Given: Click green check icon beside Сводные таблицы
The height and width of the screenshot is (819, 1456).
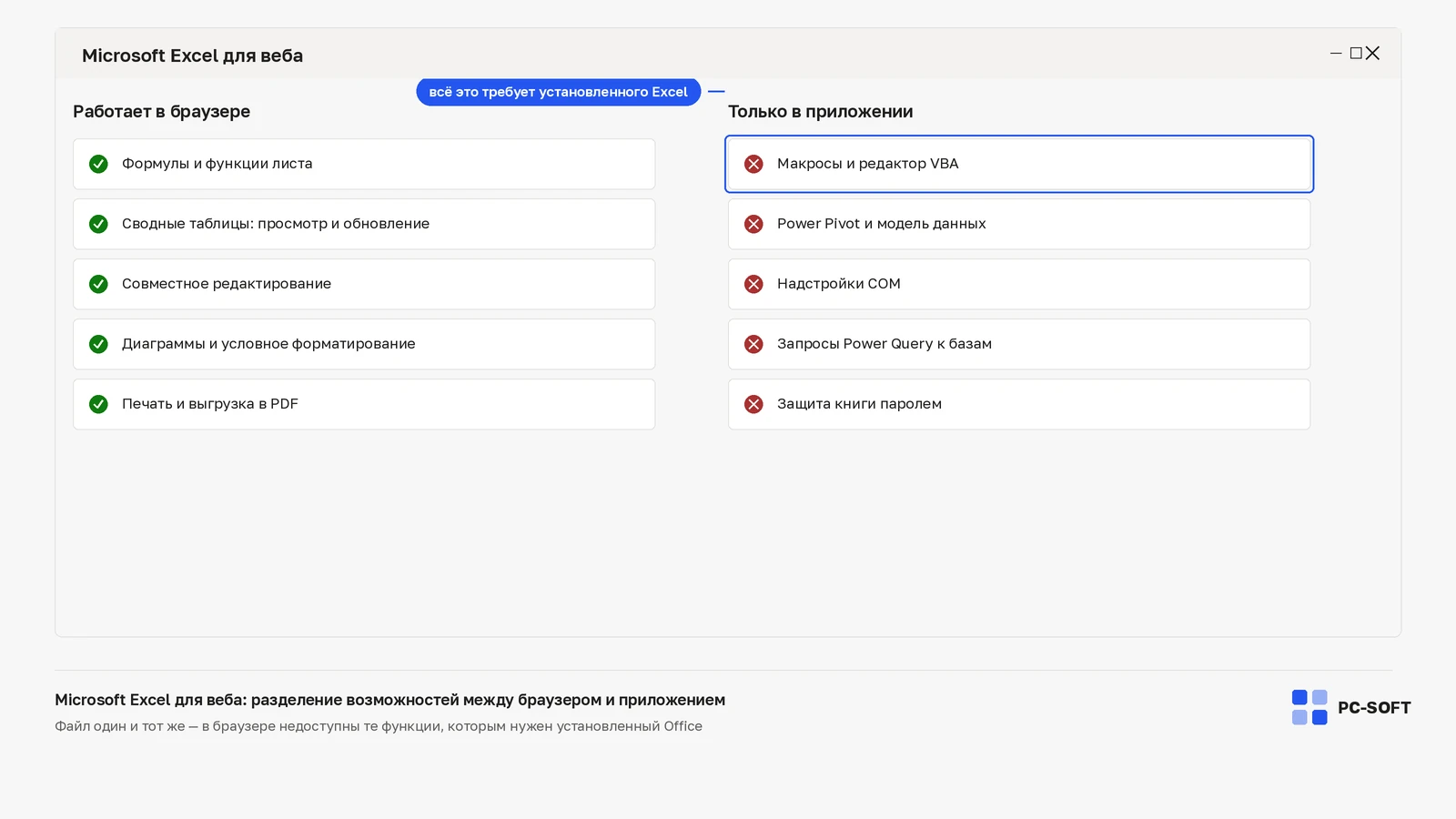Looking at the screenshot, I should pyautogui.click(x=98, y=224).
